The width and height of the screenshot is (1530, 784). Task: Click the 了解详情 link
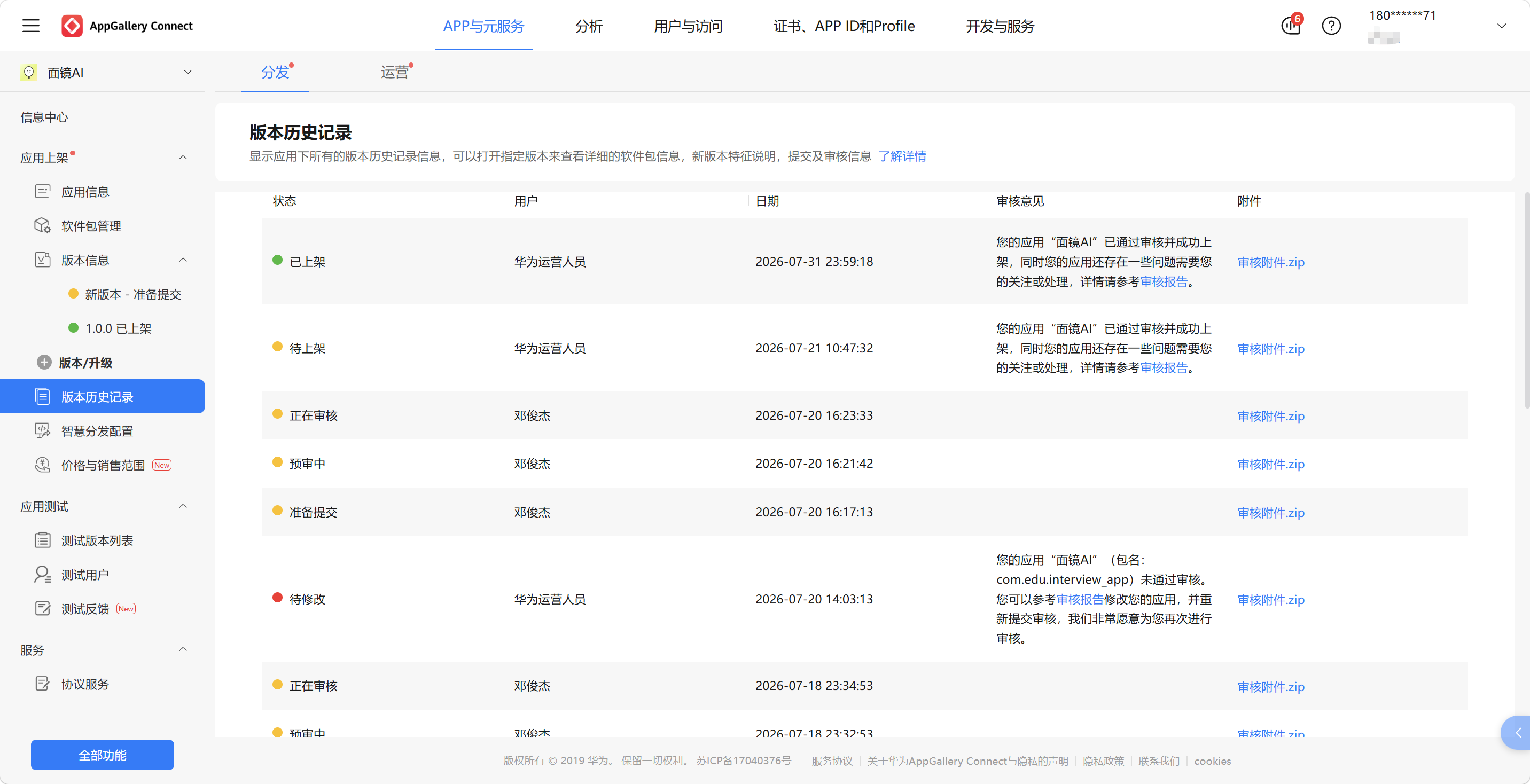902,156
